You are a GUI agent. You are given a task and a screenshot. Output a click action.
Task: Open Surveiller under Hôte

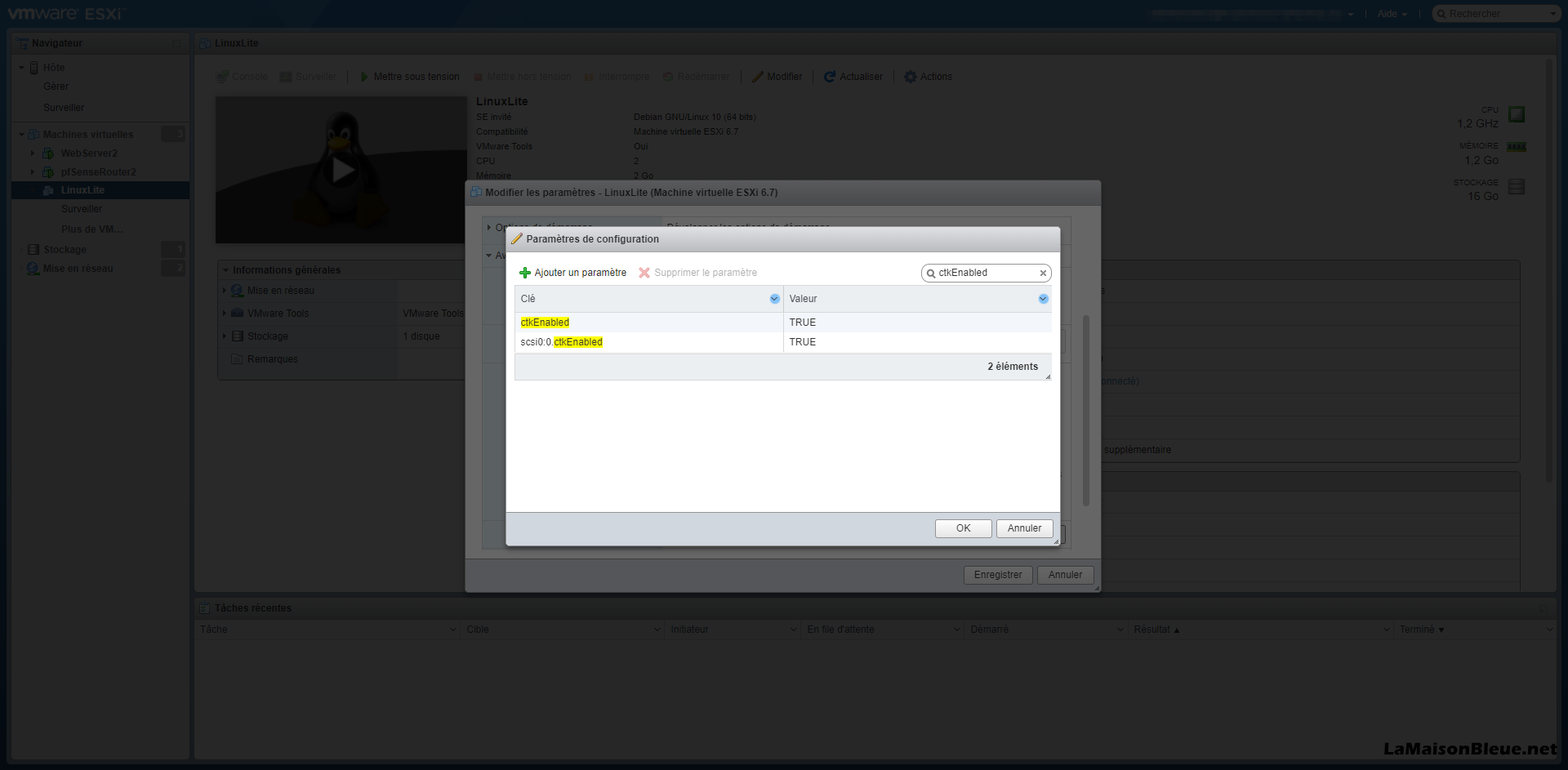point(64,108)
